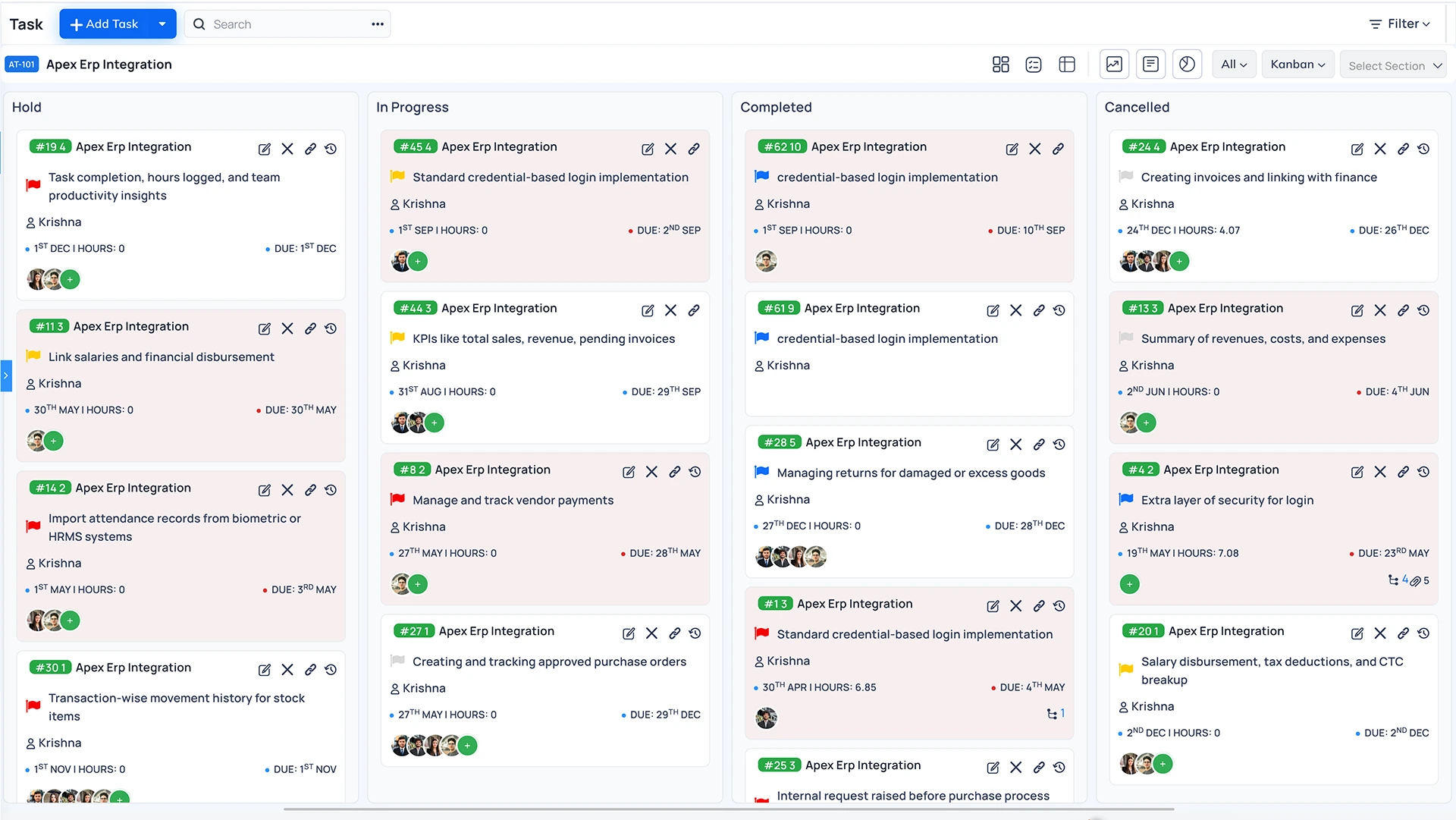1456x820 pixels.
Task: Edit task #45 4 with the pencil icon
Action: click(648, 149)
